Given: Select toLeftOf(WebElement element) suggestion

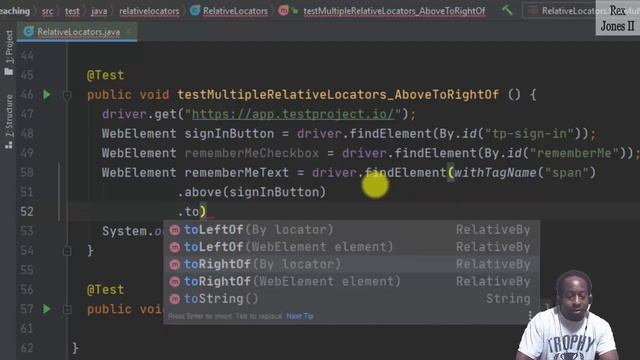Looking at the screenshot, I should 351,247.
